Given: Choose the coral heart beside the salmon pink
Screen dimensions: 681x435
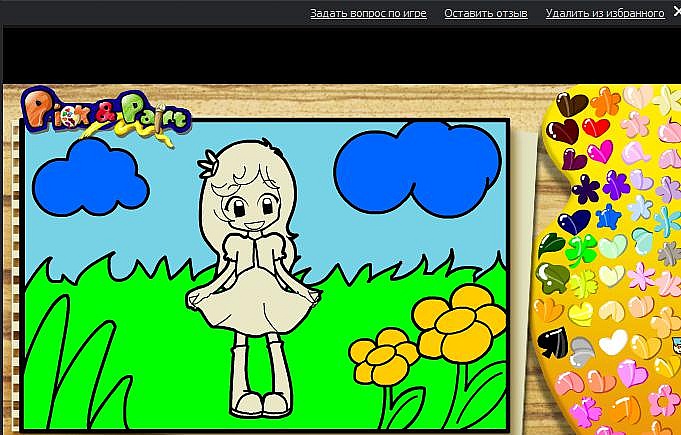Looking at the screenshot, I should 602,381.
